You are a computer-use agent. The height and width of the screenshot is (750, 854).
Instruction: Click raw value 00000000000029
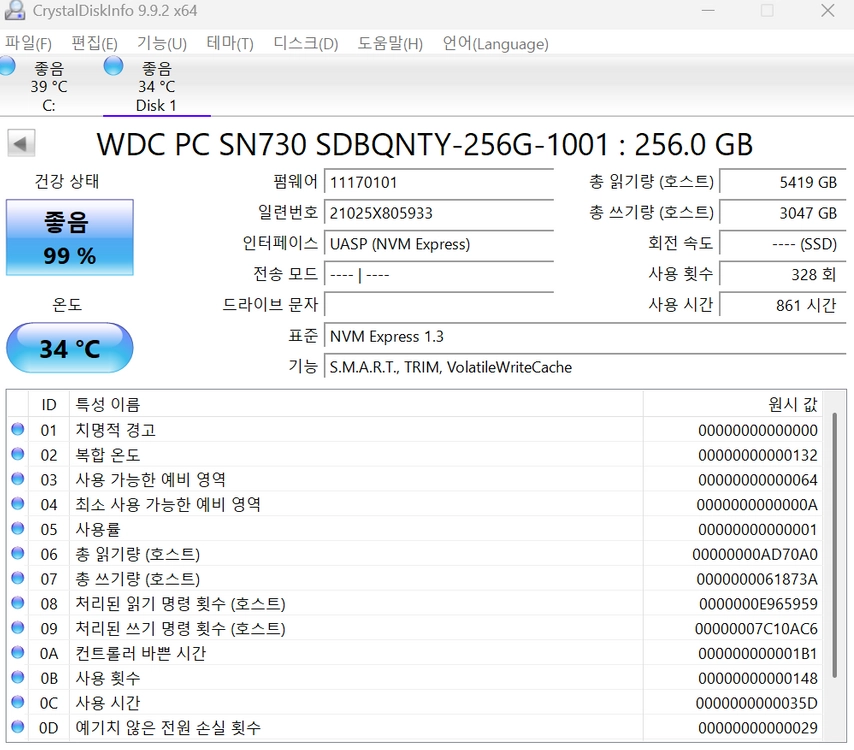[758, 728]
